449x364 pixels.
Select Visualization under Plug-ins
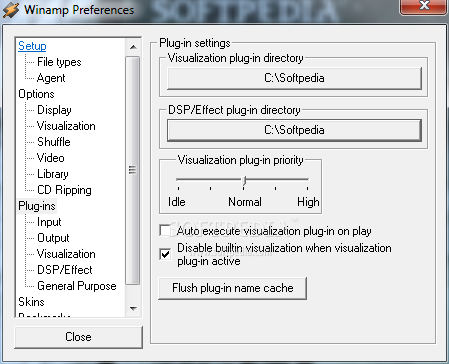coord(66,254)
